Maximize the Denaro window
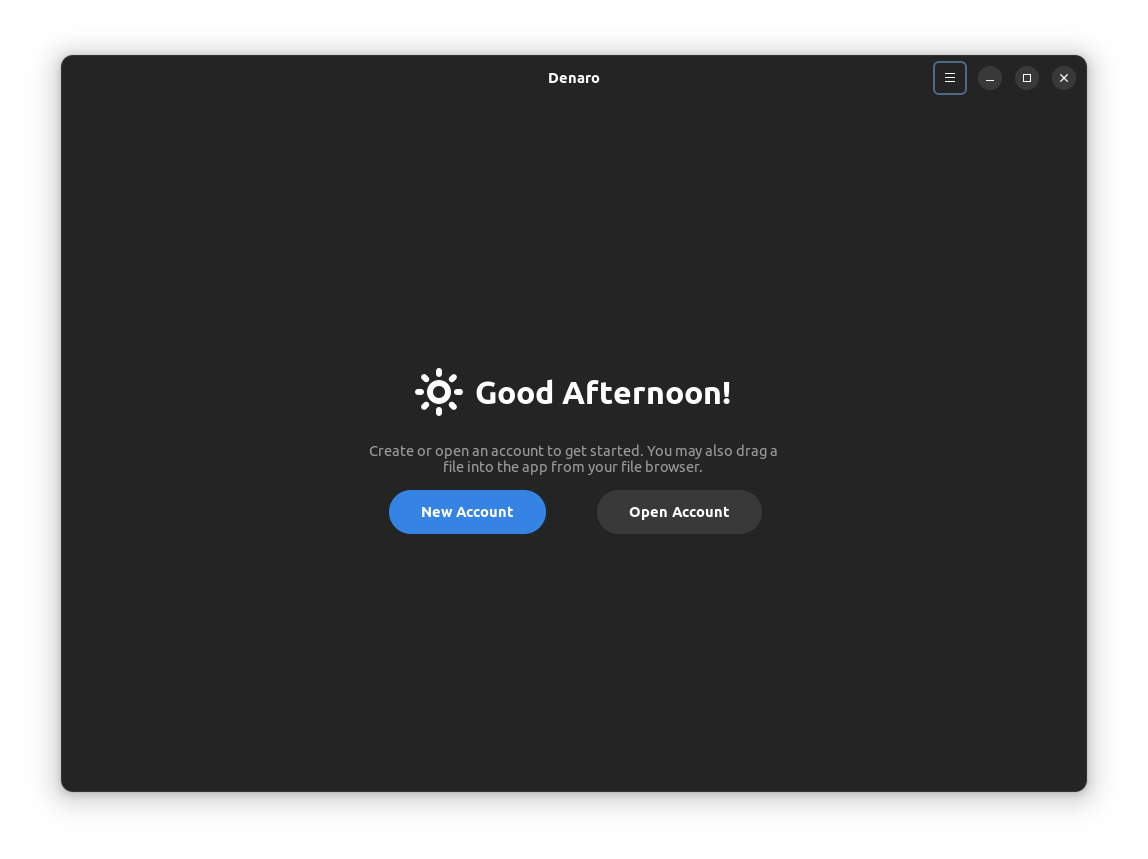Viewport: 1148px width, 859px height. point(1026,78)
